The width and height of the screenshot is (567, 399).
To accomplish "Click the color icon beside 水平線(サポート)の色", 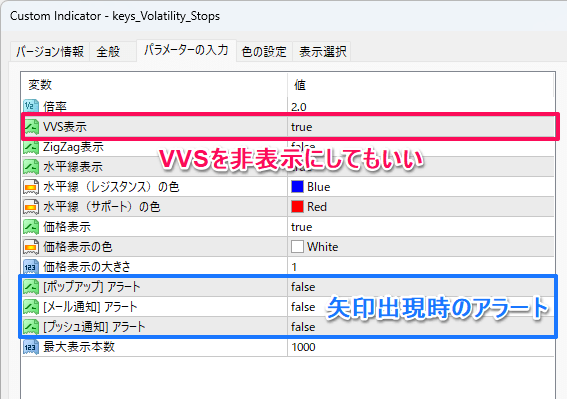I will pyautogui.click(x=31, y=207).
